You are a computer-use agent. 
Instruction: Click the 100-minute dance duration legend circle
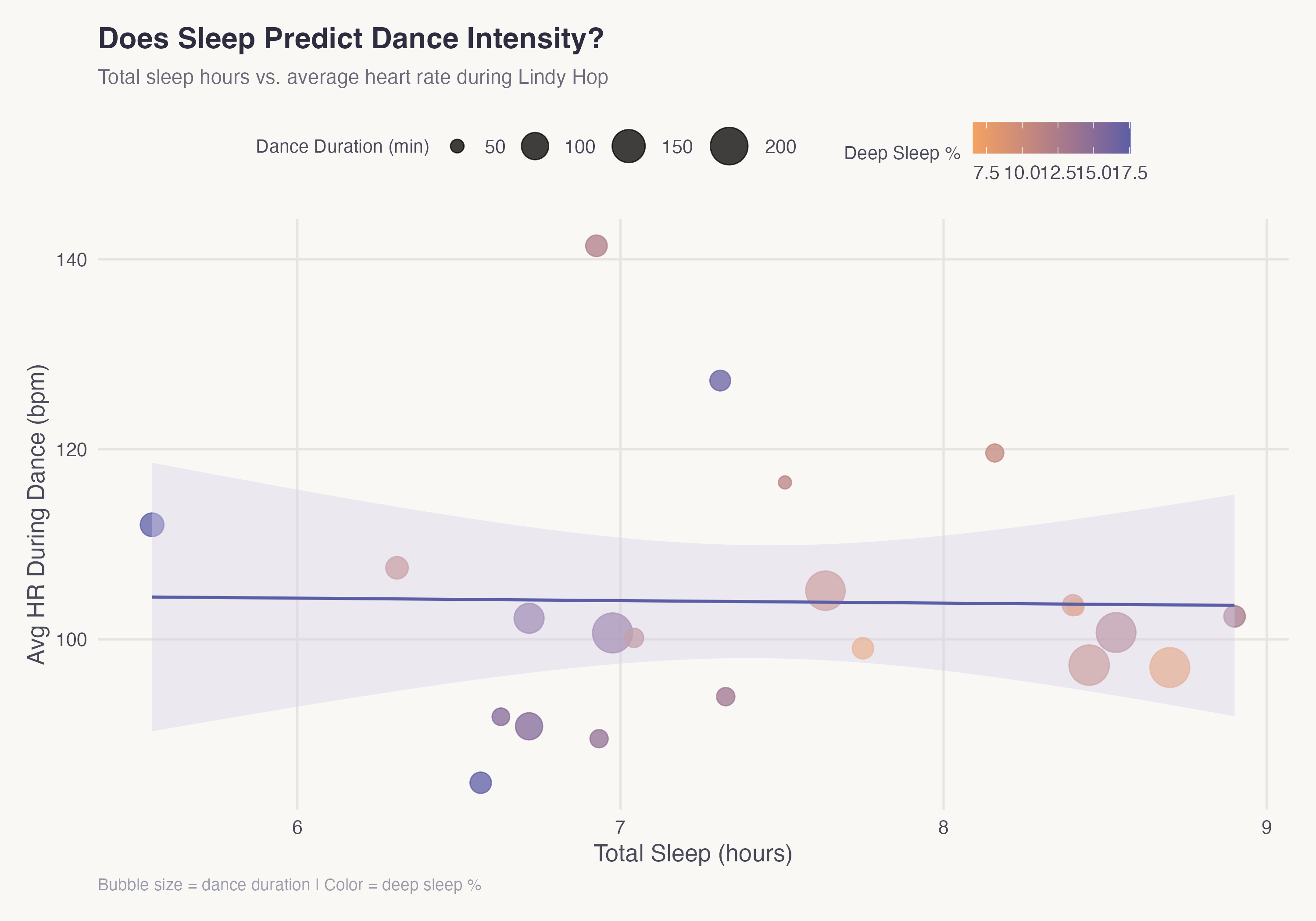pyautogui.click(x=535, y=146)
